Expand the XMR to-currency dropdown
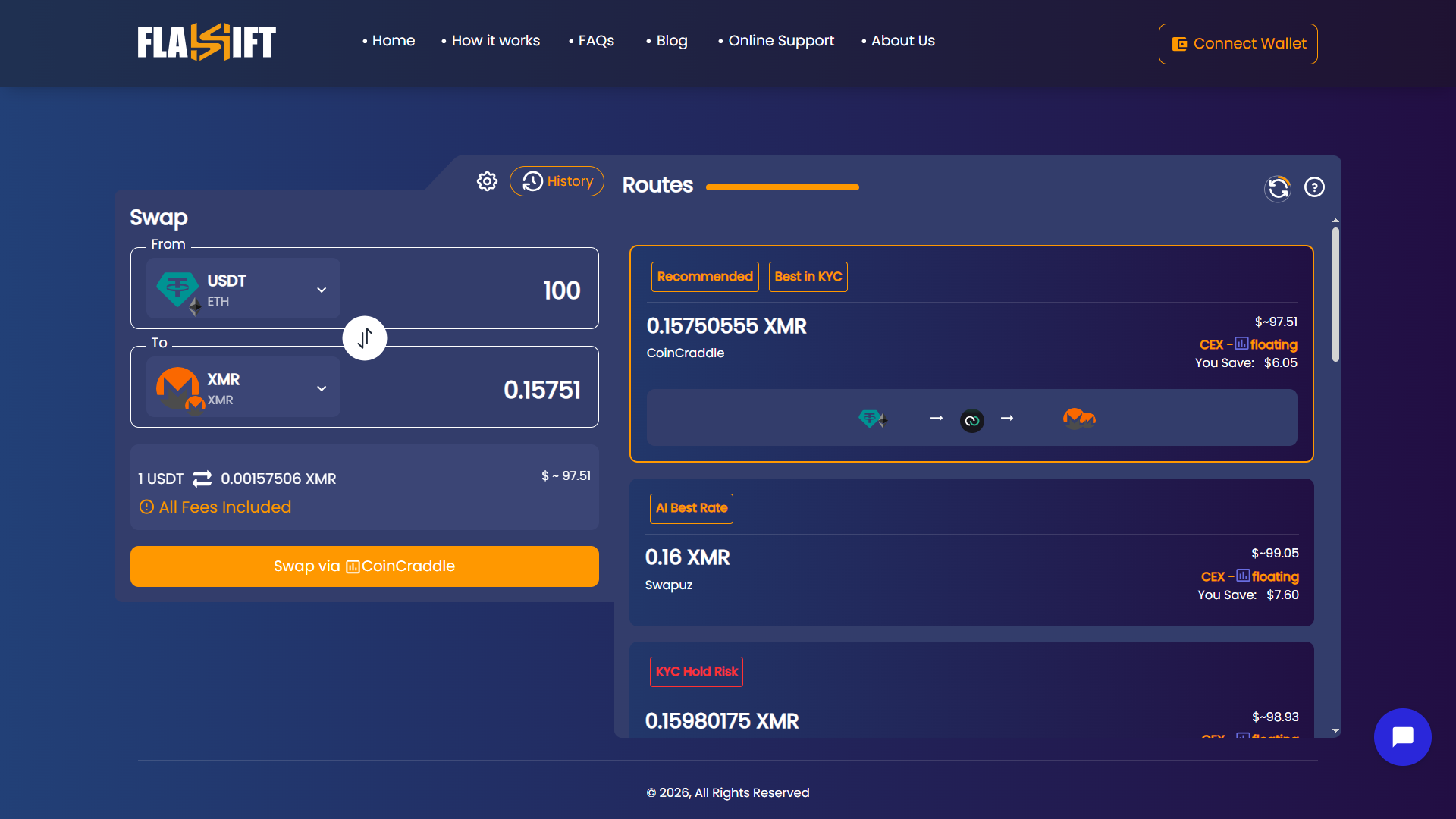 tap(322, 388)
